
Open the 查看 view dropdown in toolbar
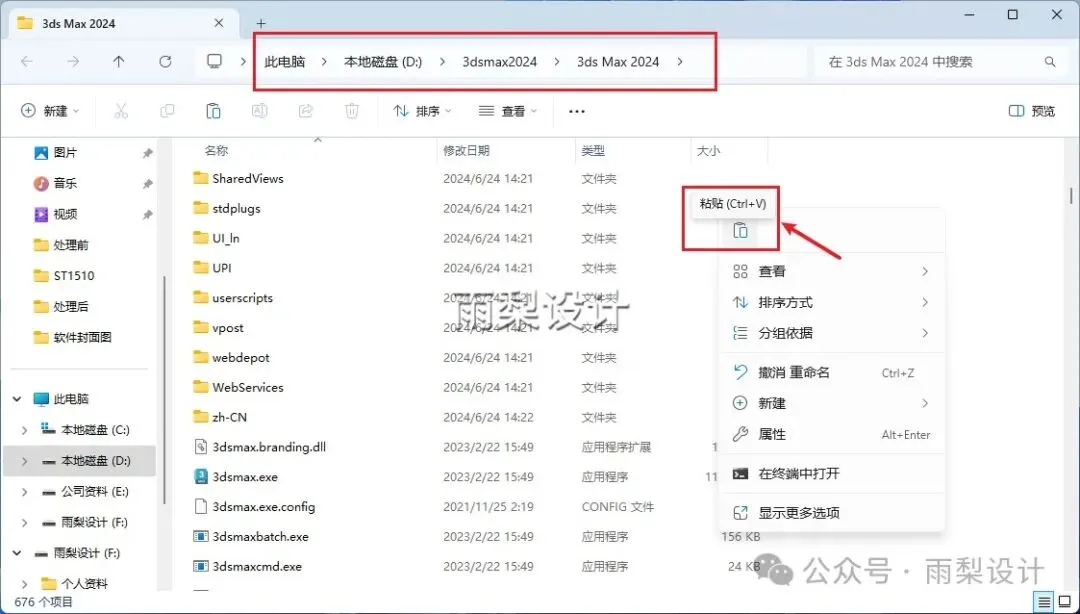(x=508, y=111)
